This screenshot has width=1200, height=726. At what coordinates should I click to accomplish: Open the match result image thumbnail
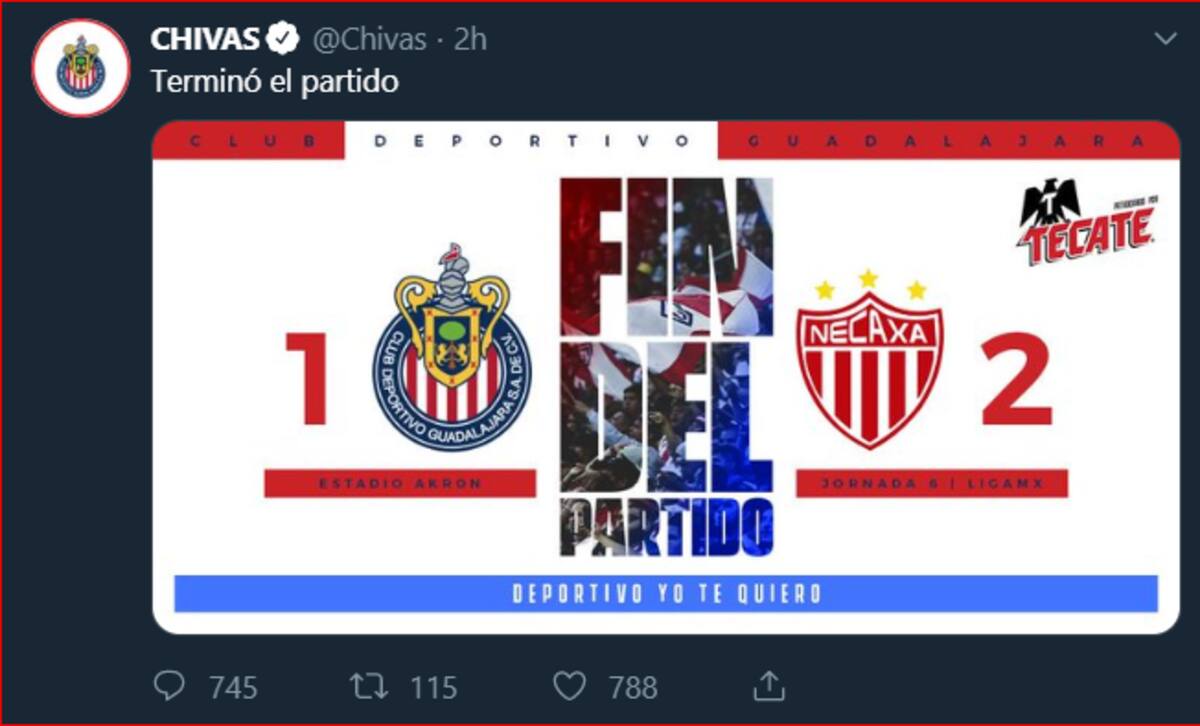pos(666,377)
